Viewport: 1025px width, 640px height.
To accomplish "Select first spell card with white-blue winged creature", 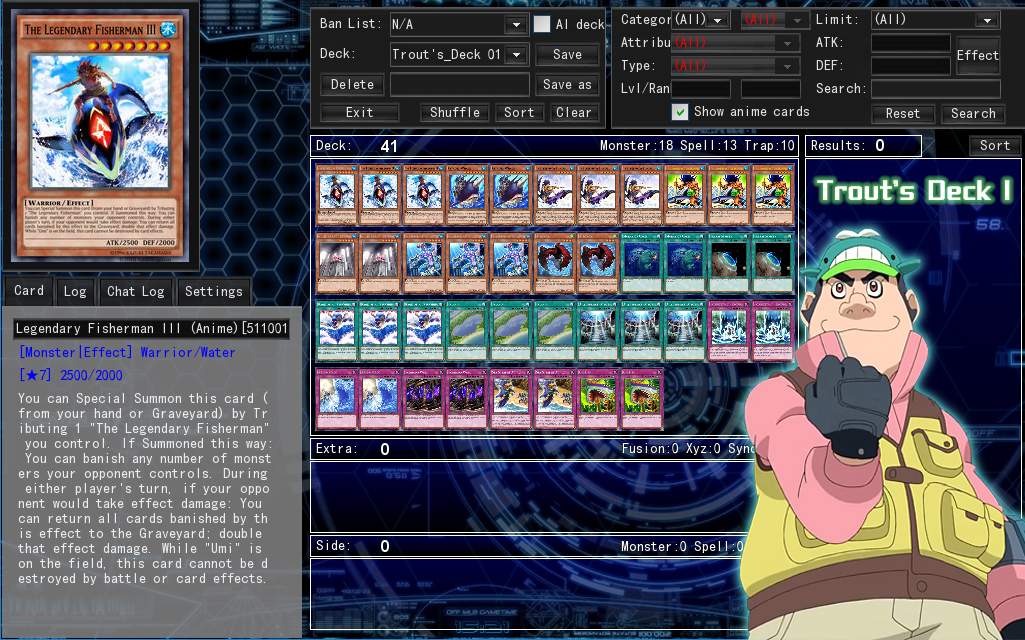I will (x=336, y=331).
